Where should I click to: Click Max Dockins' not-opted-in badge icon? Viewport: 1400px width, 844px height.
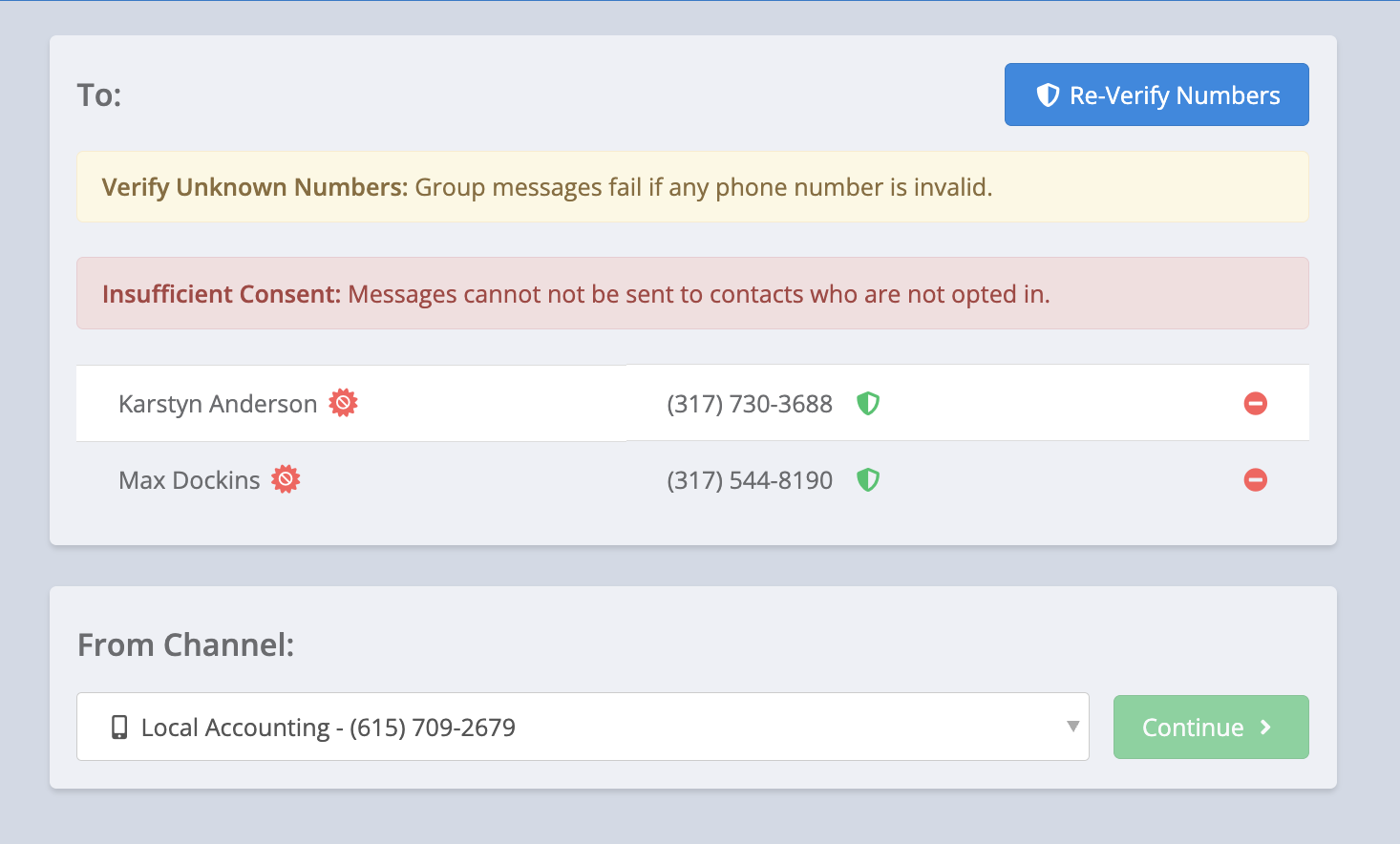(x=286, y=479)
